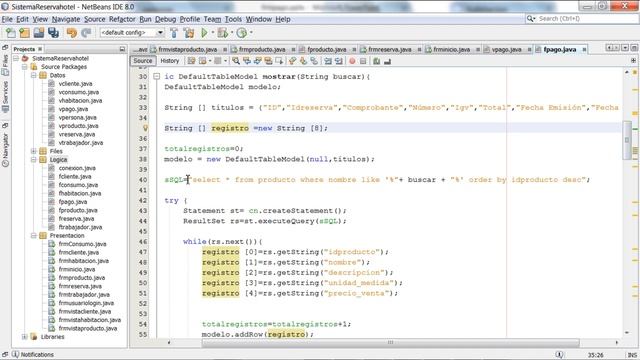
Task: Select fpago.java in the Logica package
Action: 73,202
